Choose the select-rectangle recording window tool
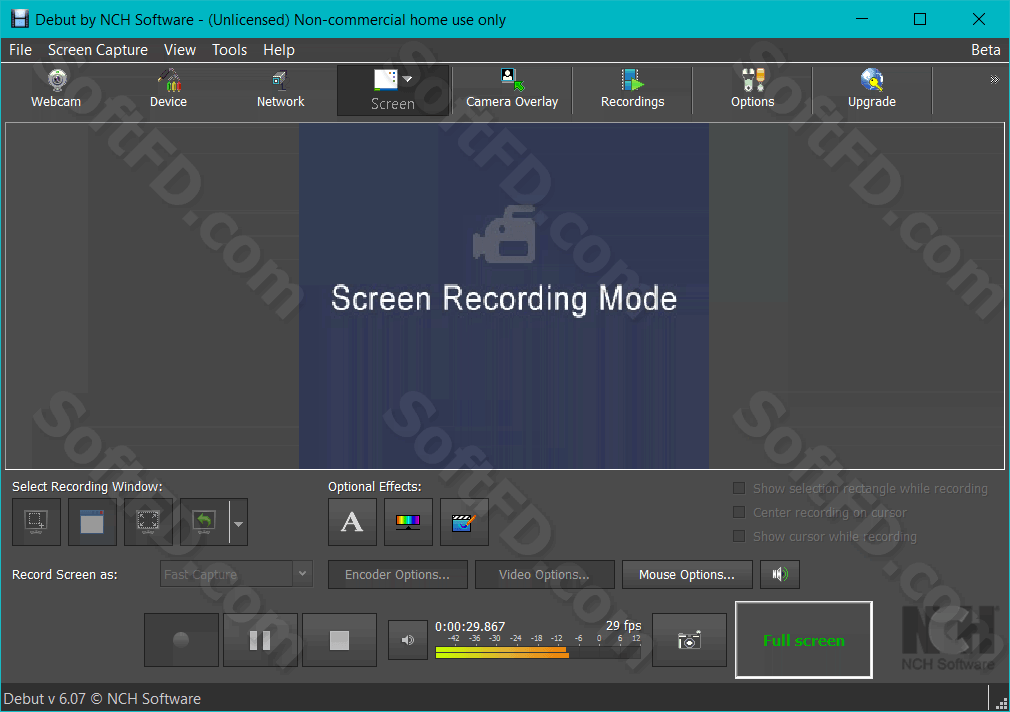The height and width of the screenshot is (712, 1010). 36,522
